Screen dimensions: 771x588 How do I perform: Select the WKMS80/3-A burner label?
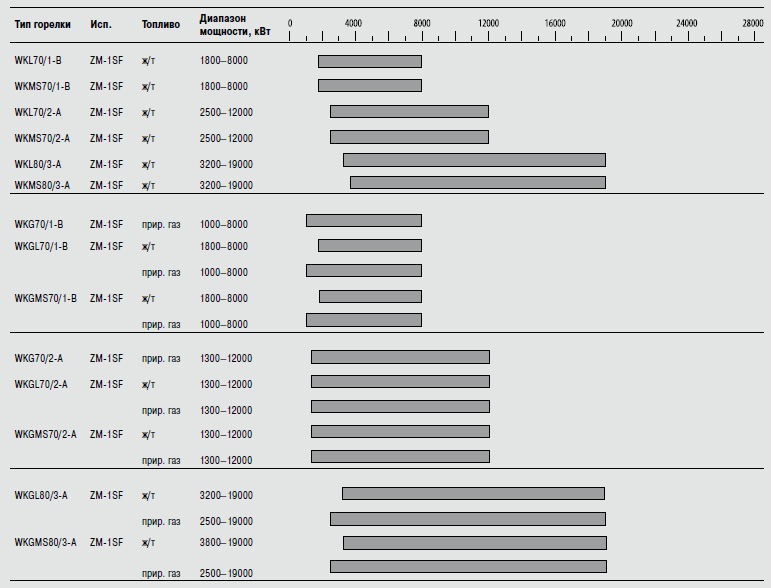coord(41,185)
